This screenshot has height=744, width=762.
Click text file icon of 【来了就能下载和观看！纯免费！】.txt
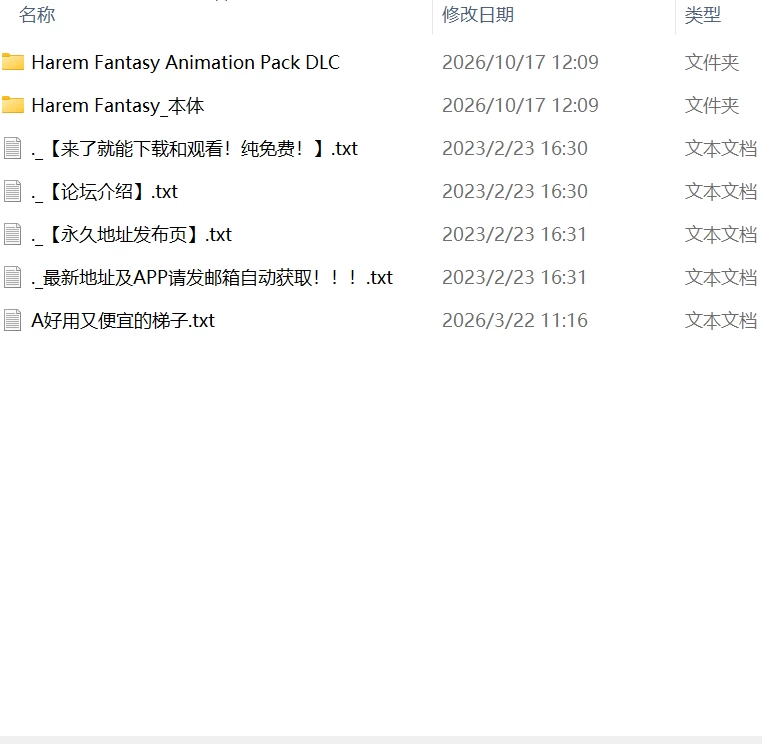pos(13,148)
